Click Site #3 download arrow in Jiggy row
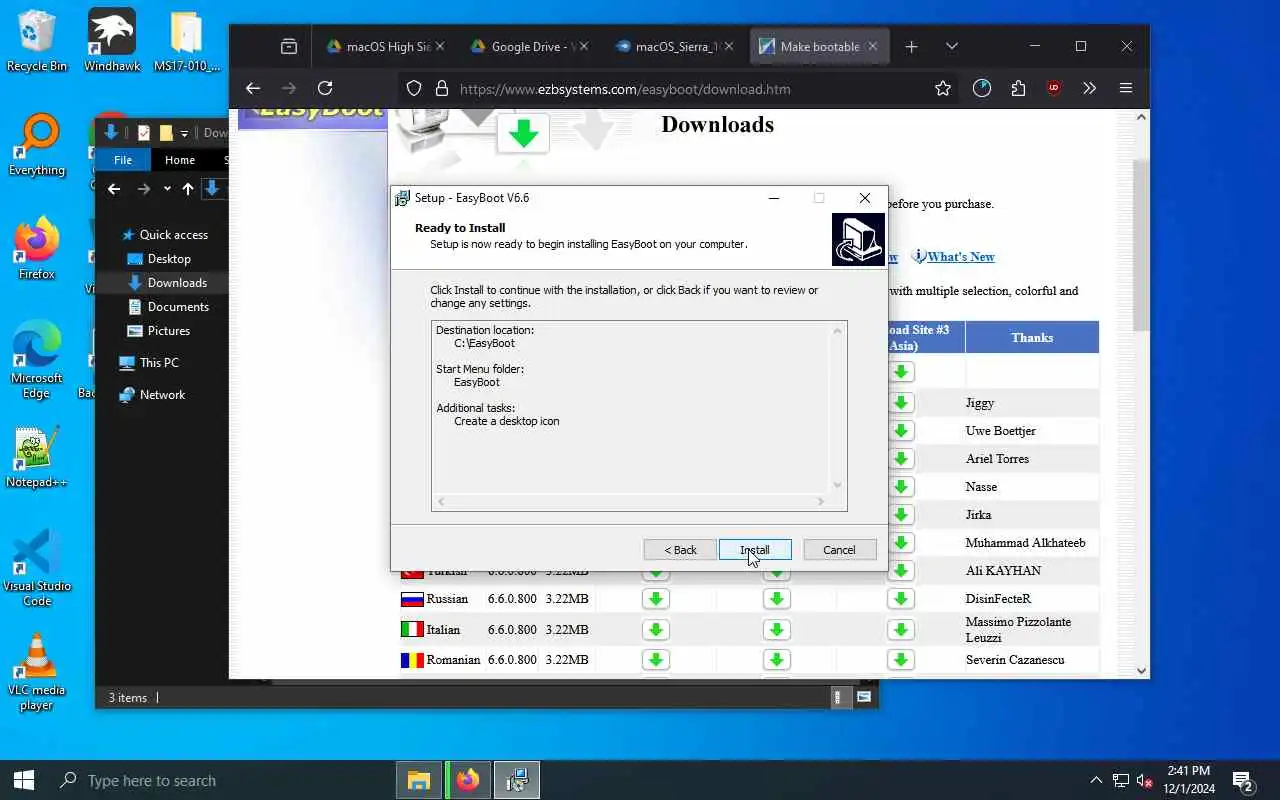This screenshot has height=800, width=1280. (901, 403)
